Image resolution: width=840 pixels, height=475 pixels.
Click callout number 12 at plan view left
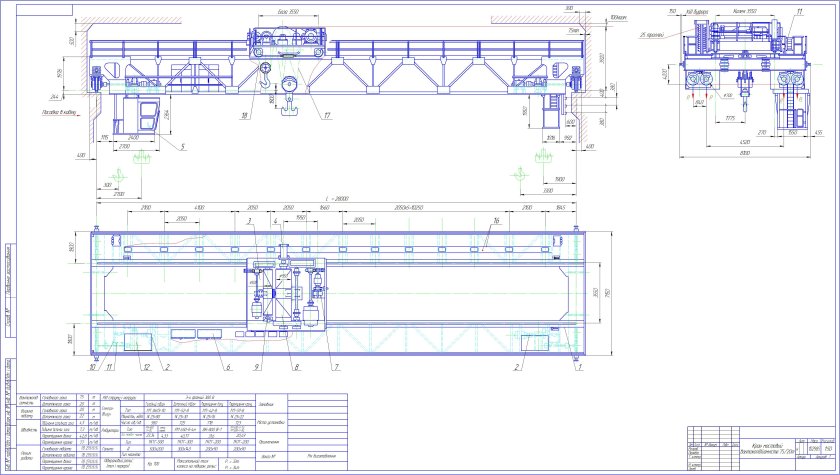click(145, 367)
